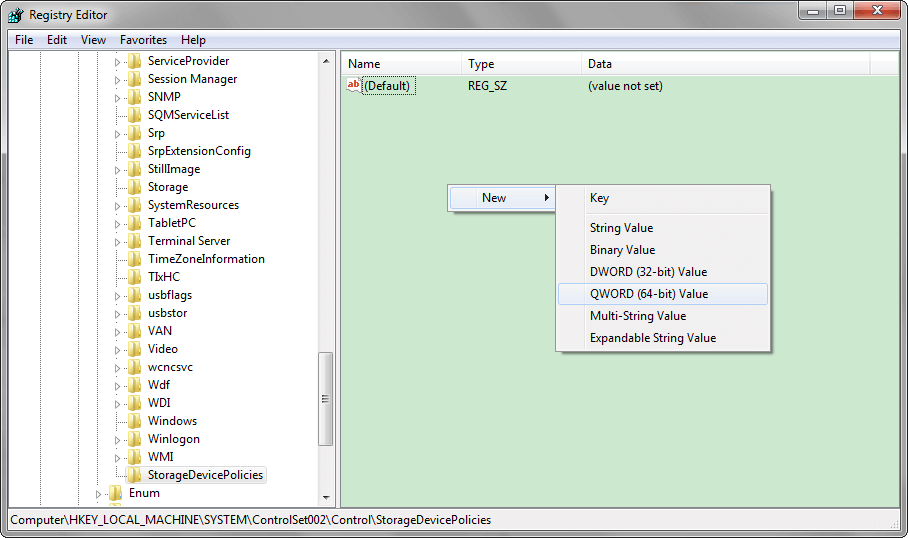
Task: Click the Terminal Server folder icon
Action: (135, 241)
